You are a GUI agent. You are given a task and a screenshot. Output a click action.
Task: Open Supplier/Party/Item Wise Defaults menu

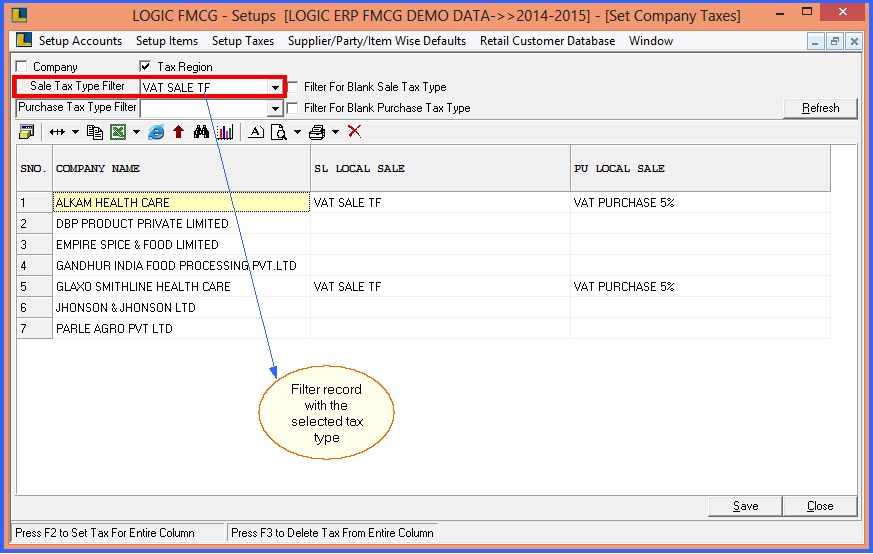377,41
